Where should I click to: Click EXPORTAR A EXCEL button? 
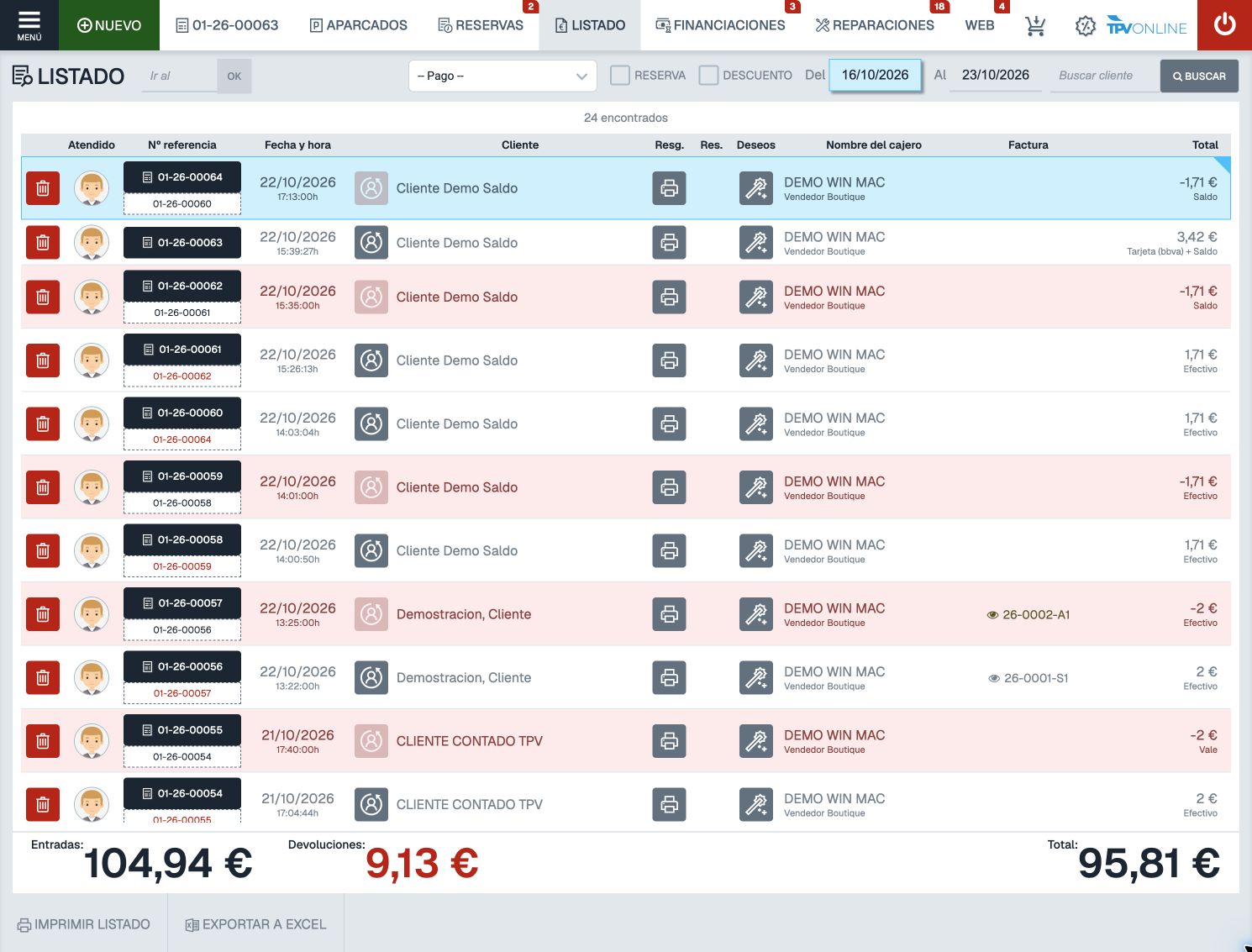[x=255, y=924]
